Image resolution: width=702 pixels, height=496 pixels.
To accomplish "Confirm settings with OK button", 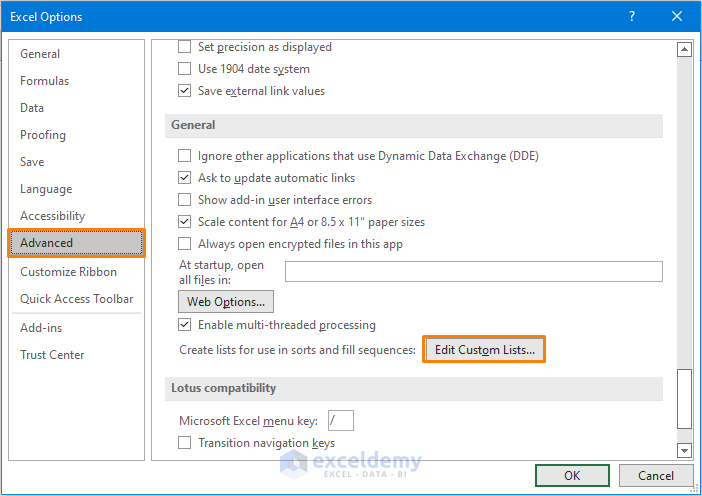I will 572,475.
